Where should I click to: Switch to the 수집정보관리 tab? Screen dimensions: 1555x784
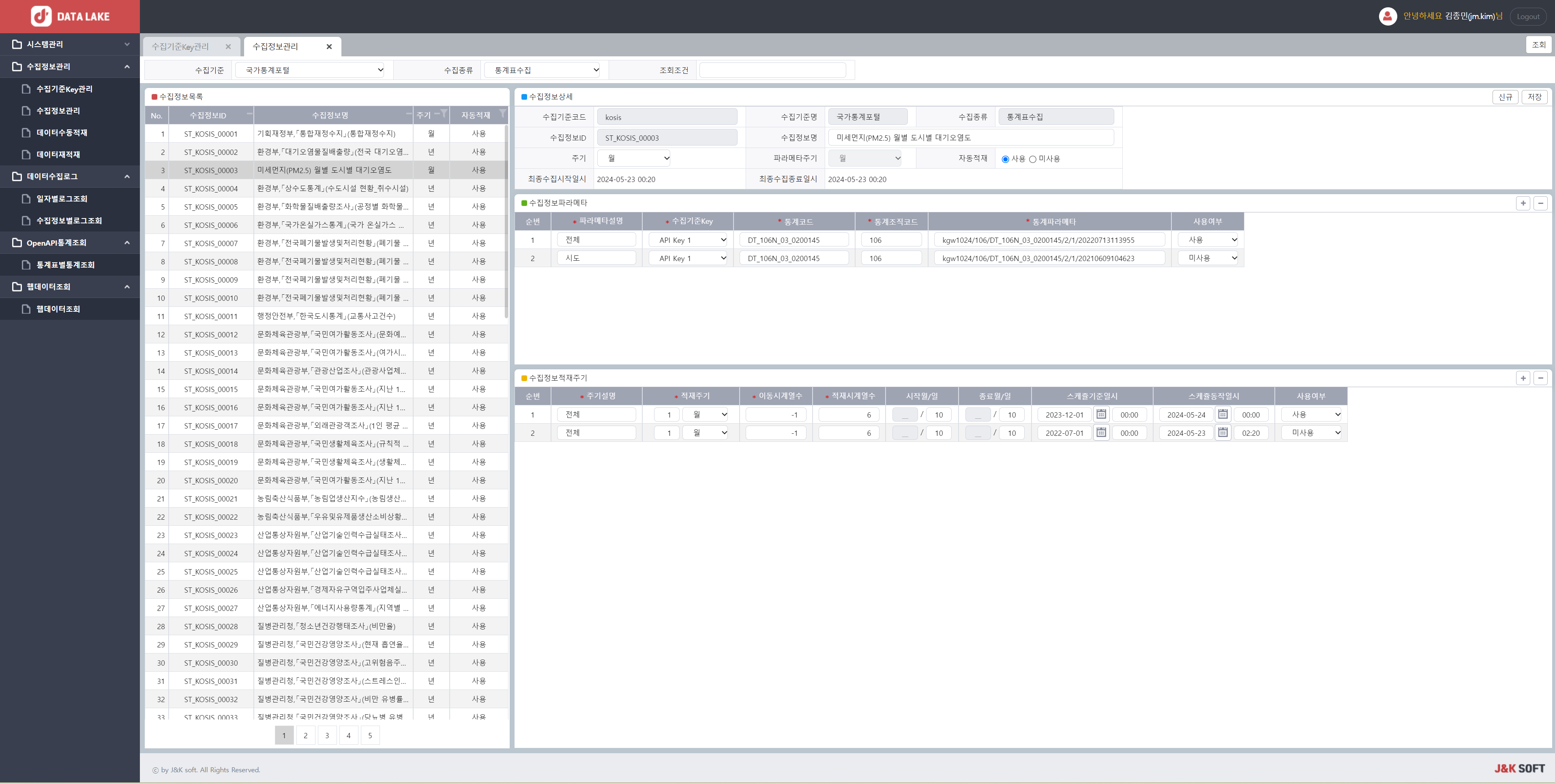[x=275, y=47]
